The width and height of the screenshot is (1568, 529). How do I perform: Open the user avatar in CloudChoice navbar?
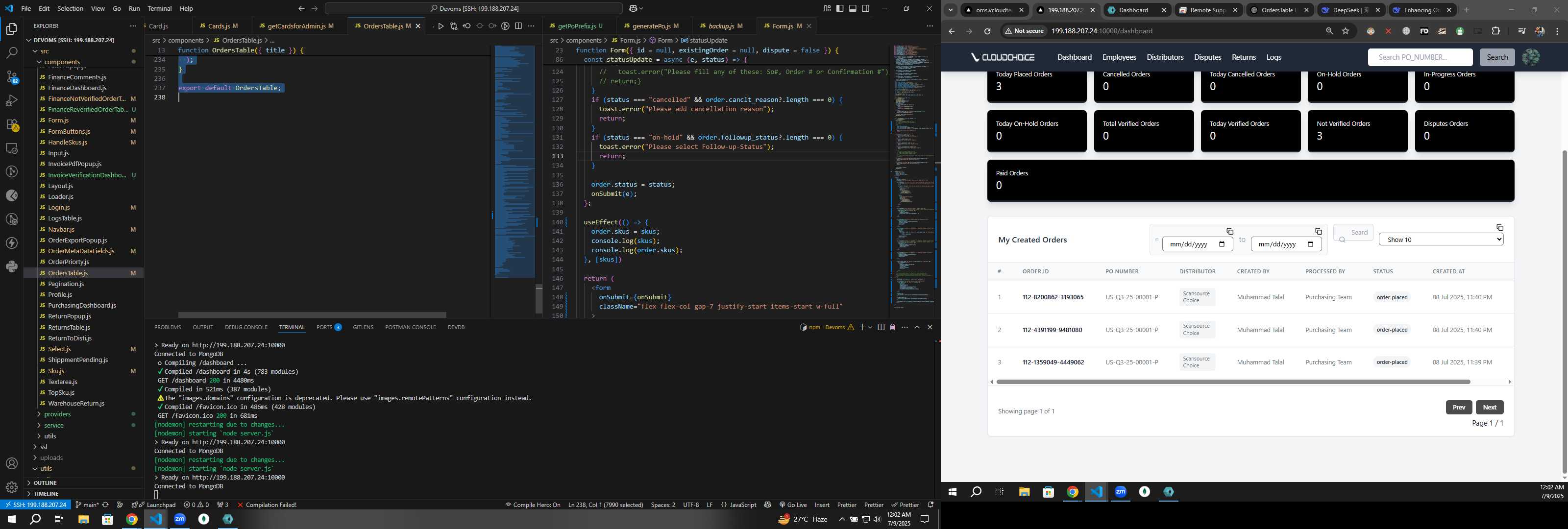point(1530,57)
